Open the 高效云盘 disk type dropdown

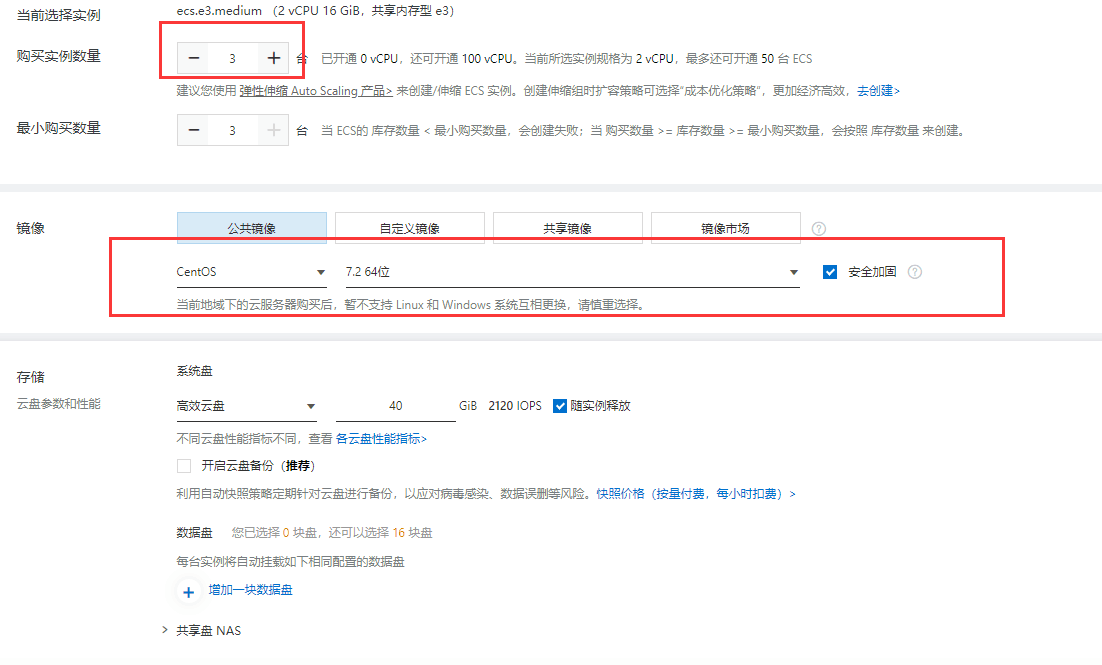246,406
